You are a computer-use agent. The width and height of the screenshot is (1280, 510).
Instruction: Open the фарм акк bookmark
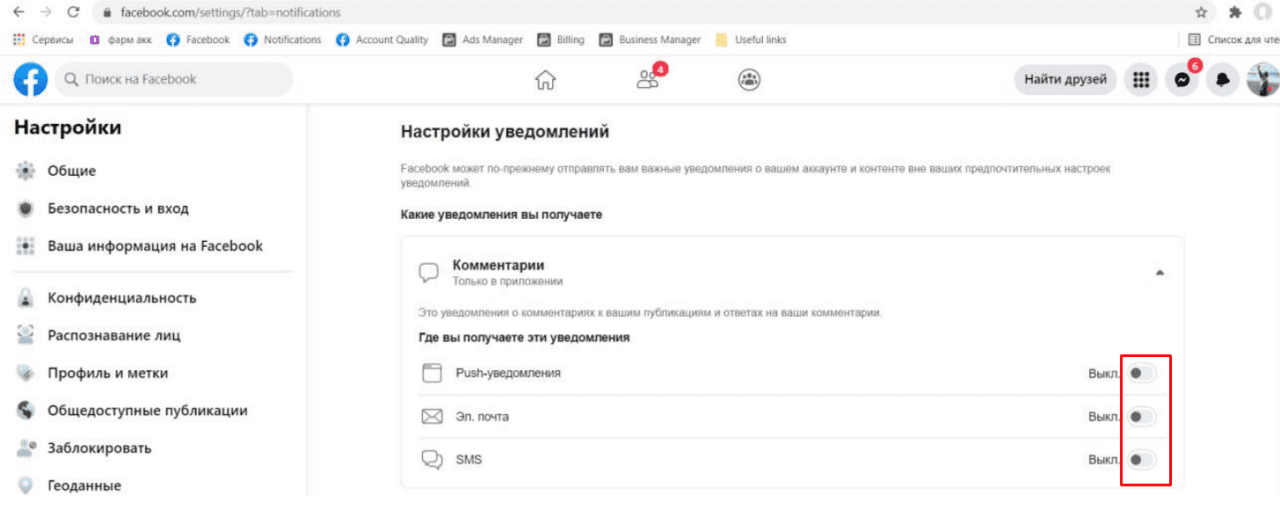click(x=120, y=40)
